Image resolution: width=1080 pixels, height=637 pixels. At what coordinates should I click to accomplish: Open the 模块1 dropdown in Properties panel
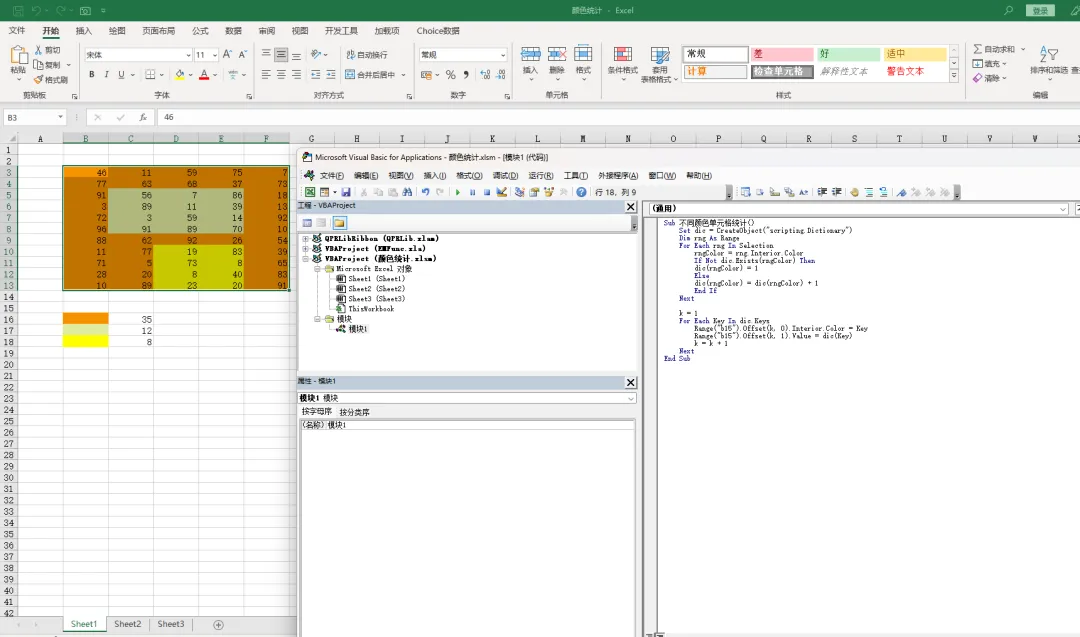pyautogui.click(x=630, y=398)
